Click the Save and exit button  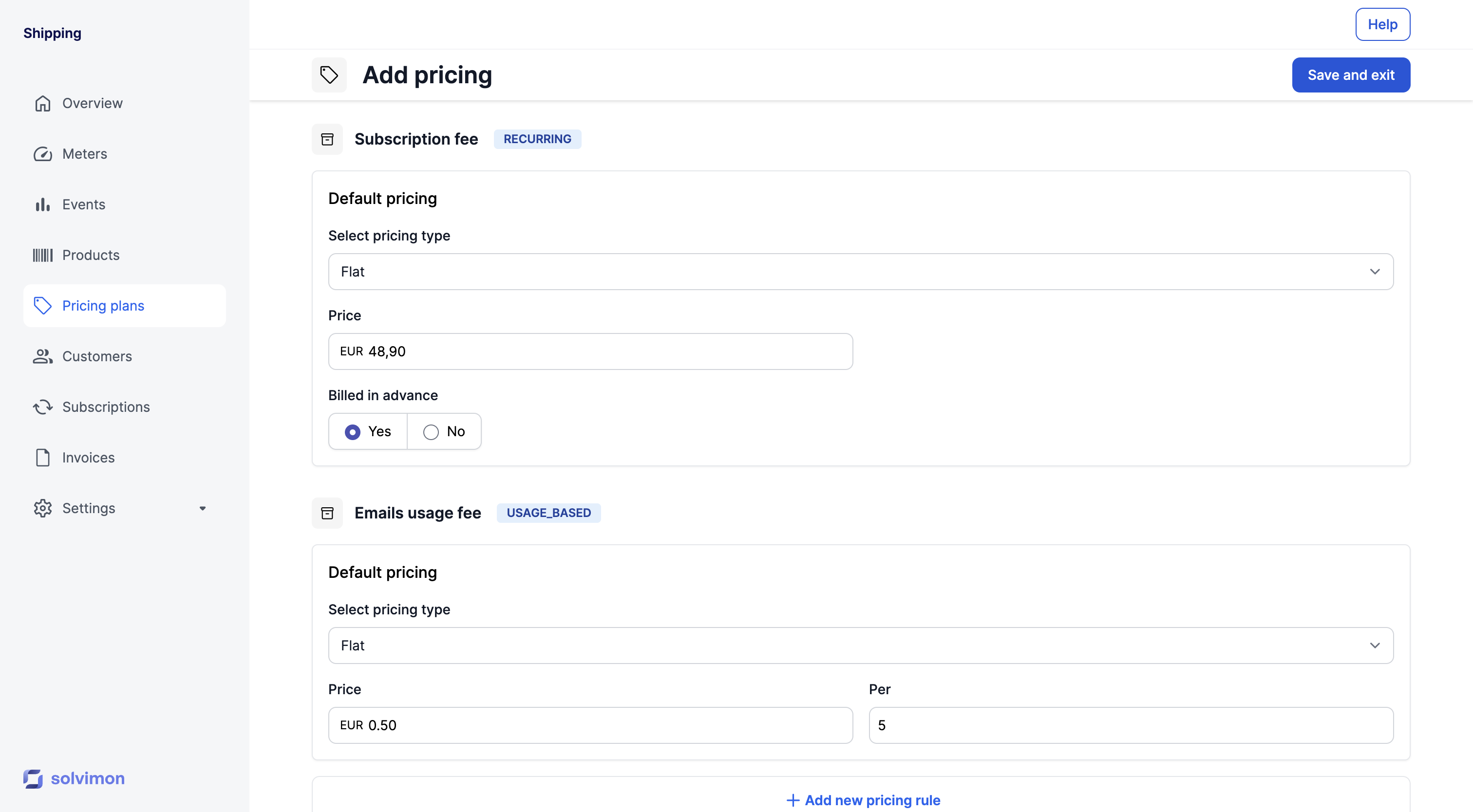1351,75
